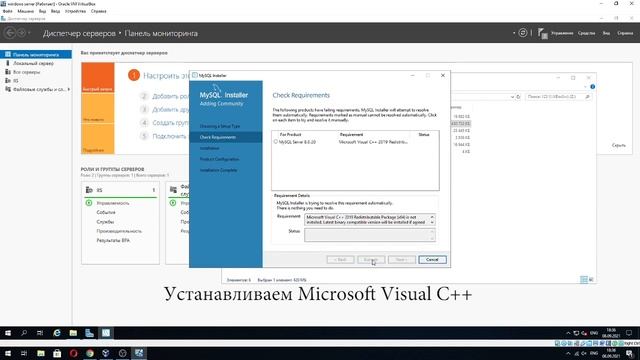
Task: Click the Server Manager back arrow
Action: click(10, 33)
